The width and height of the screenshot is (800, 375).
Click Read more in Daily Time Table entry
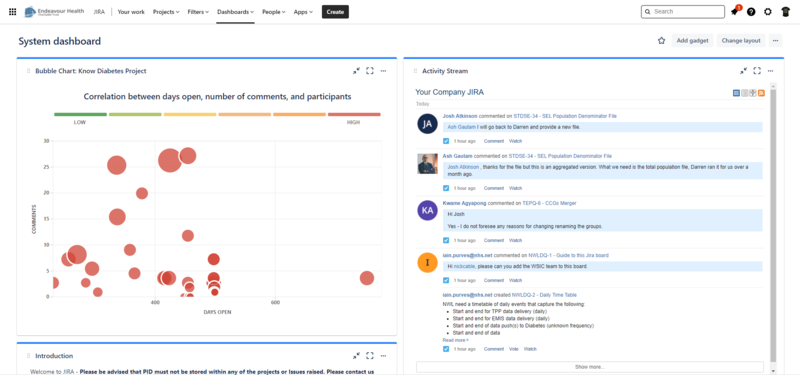click(455, 340)
